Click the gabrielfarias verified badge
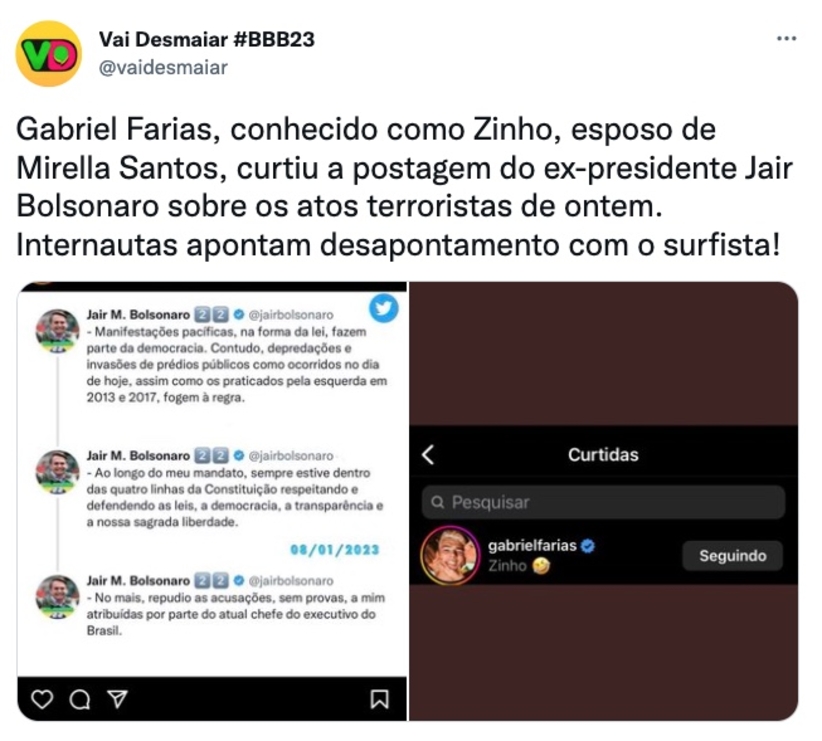The width and height of the screenshot is (822, 741). point(588,546)
